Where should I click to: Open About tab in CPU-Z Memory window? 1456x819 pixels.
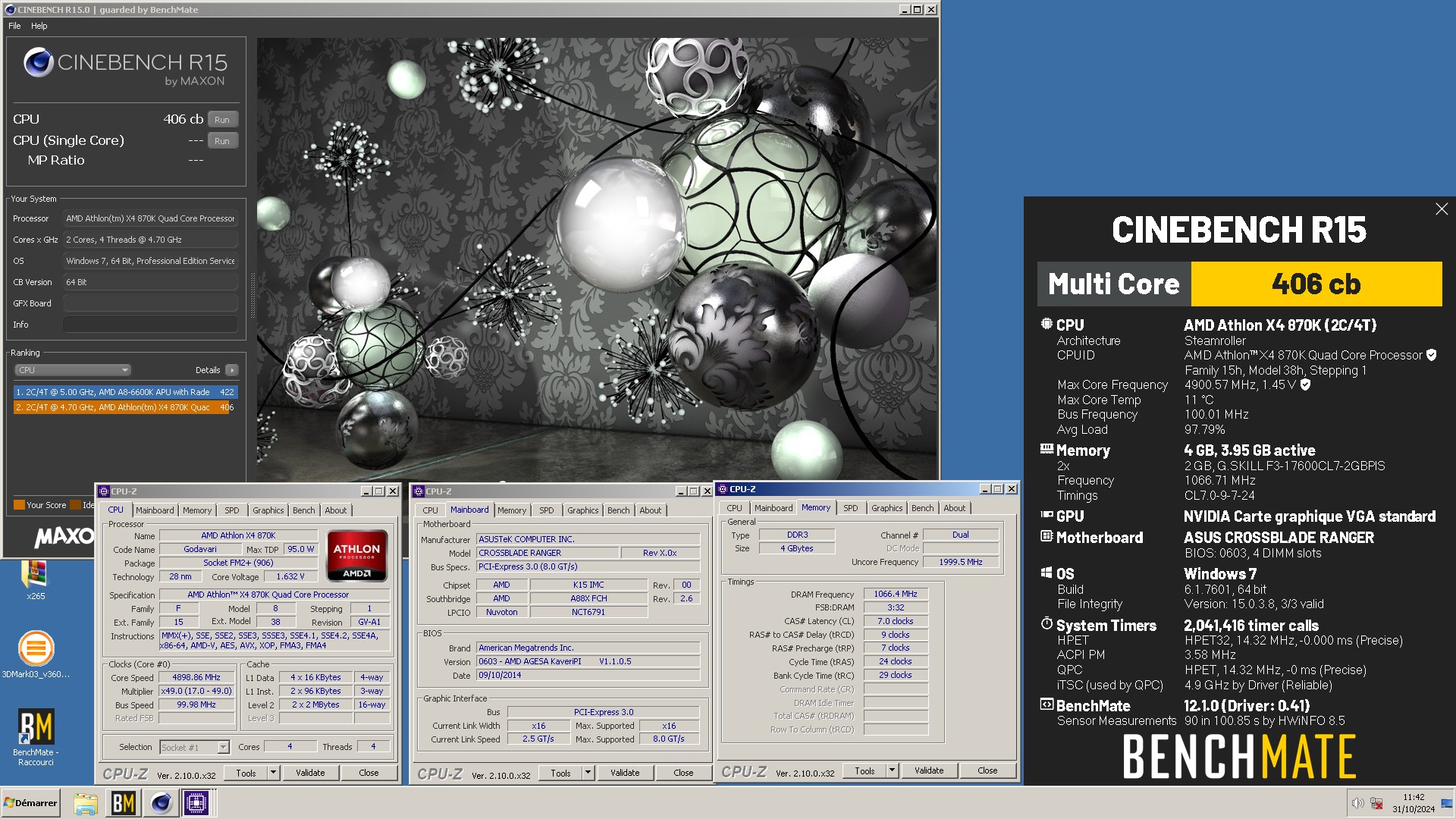click(955, 508)
